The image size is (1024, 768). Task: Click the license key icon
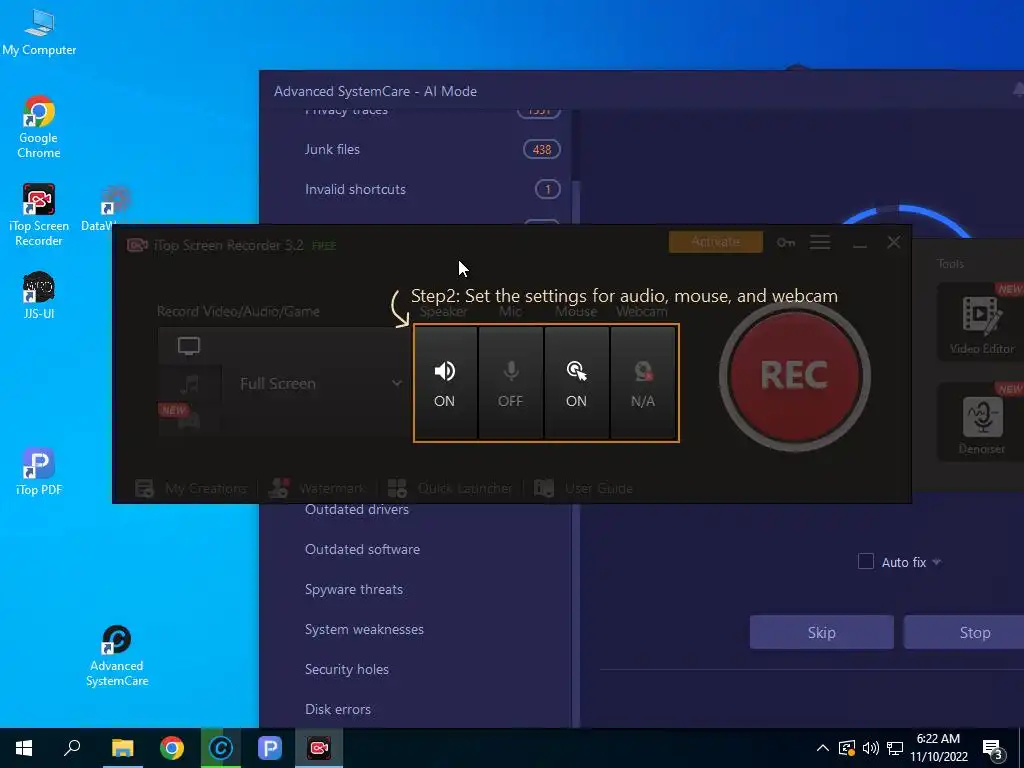(786, 242)
